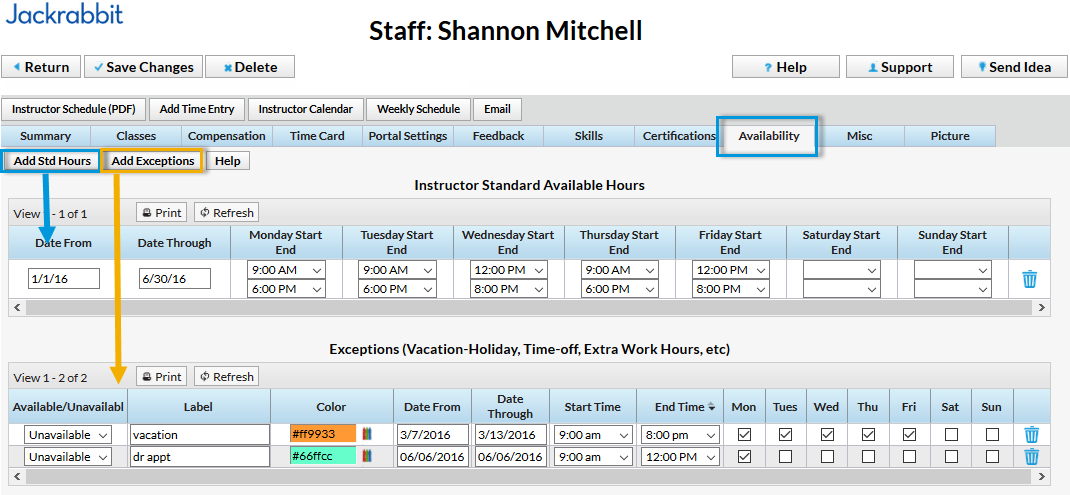Viewport: 1070px width, 495px height.
Task: Sort by End Time column arrows
Action: pos(712,407)
